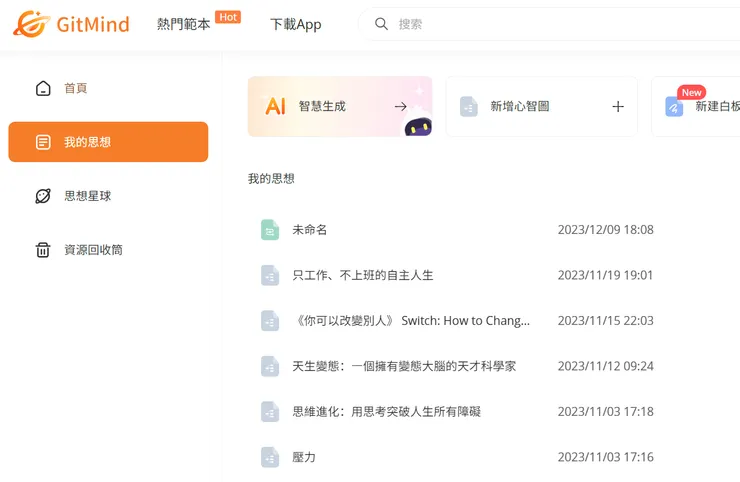Open the 熱門範本 menu item
This screenshot has width=740, height=482.
[184, 24]
